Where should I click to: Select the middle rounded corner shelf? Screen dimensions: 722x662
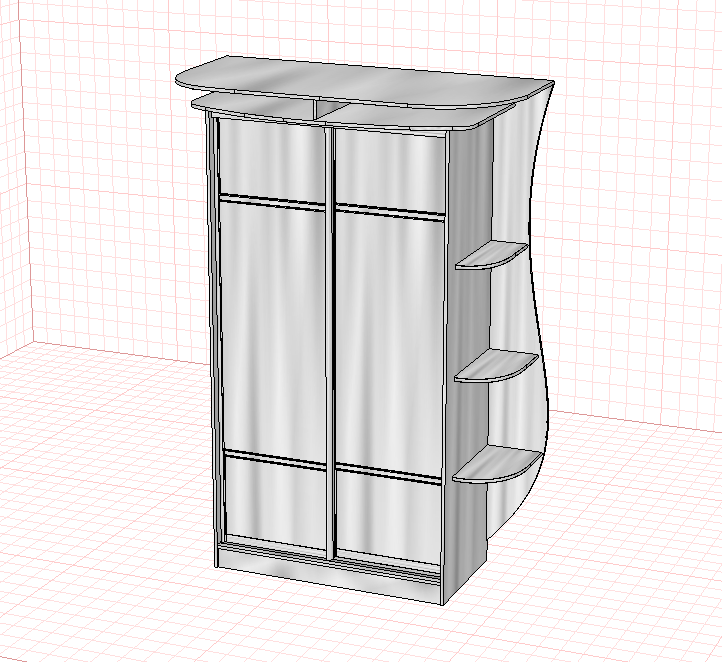tap(496, 367)
